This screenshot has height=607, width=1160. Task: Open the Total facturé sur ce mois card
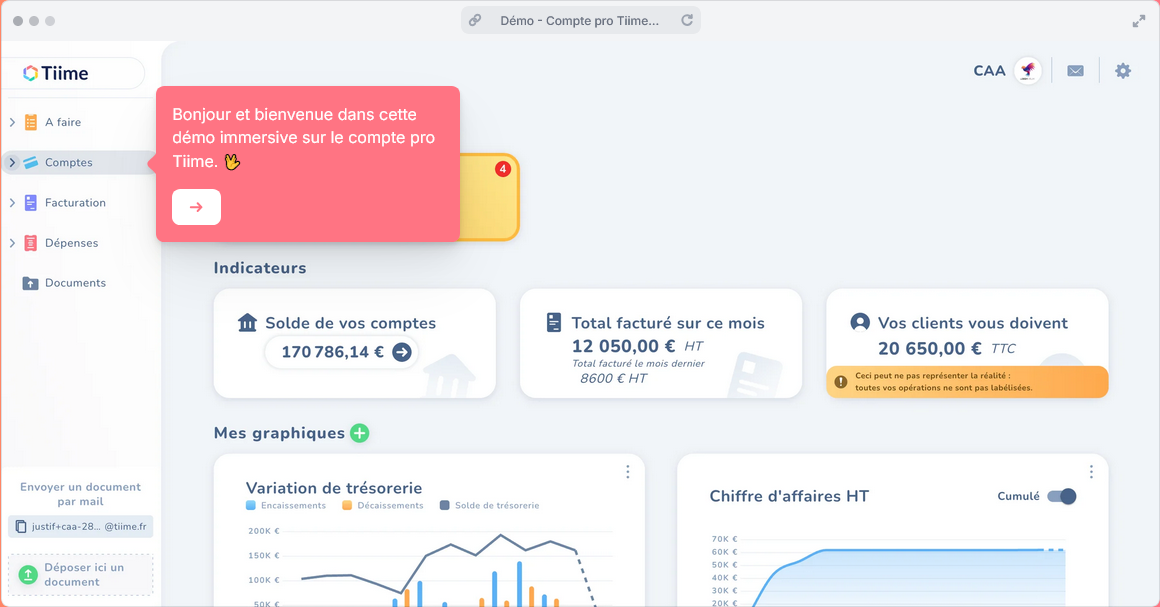(661, 343)
